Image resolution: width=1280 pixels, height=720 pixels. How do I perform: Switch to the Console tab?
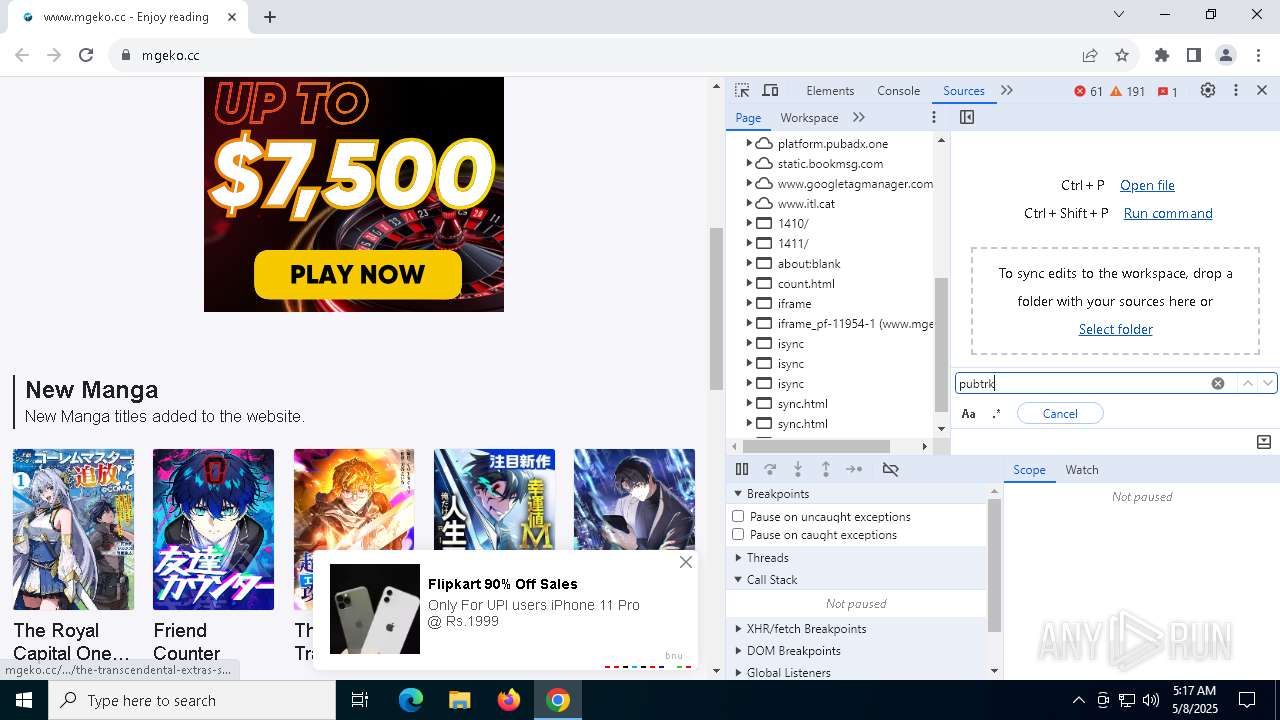pos(898,91)
